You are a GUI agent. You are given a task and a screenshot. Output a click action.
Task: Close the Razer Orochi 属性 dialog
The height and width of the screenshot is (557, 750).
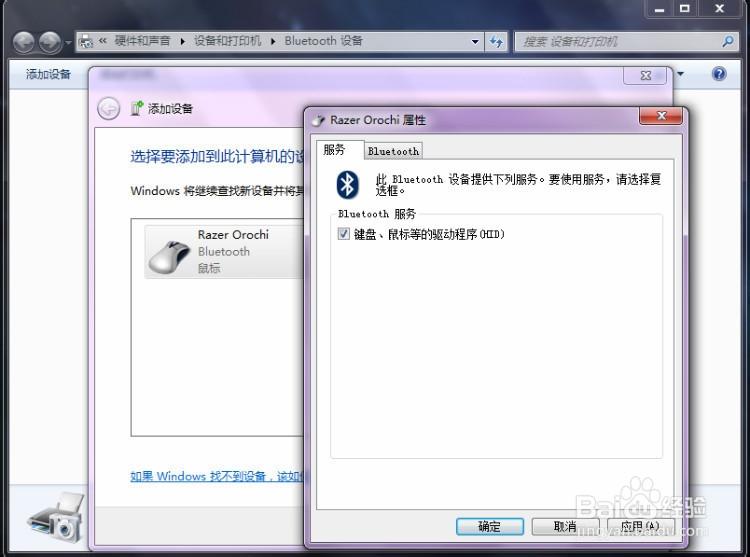(661, 116)
